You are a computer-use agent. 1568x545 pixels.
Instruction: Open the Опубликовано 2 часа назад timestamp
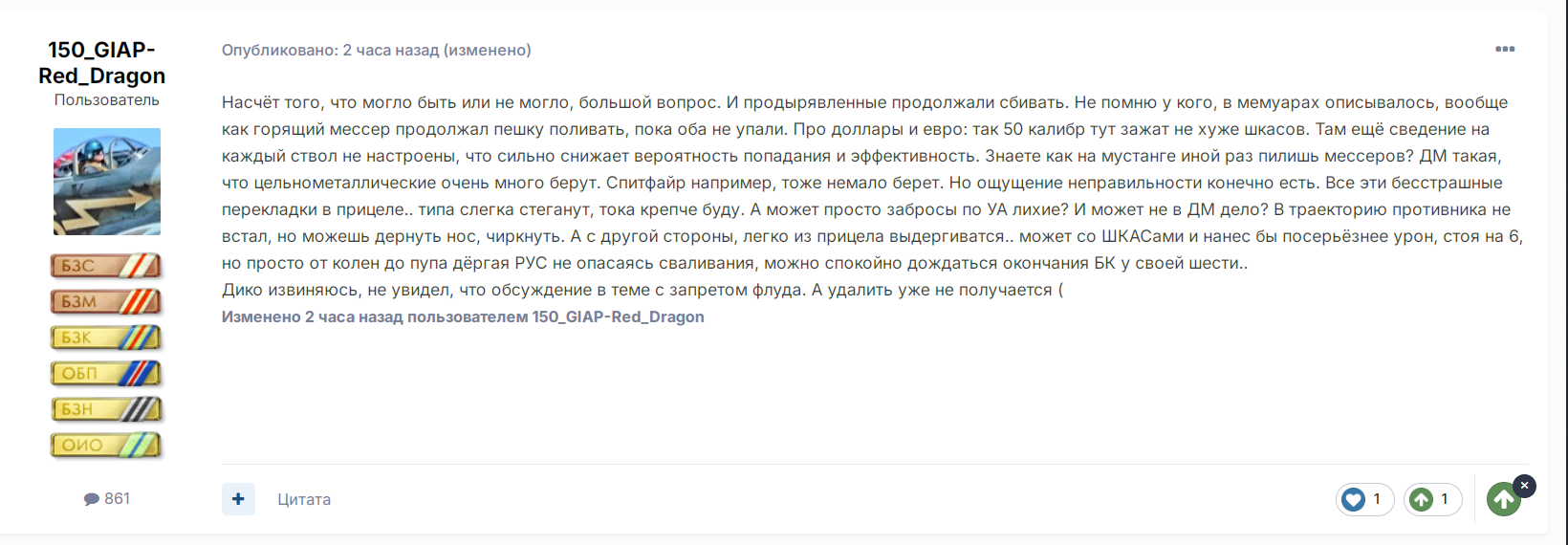tap(330, 50)
